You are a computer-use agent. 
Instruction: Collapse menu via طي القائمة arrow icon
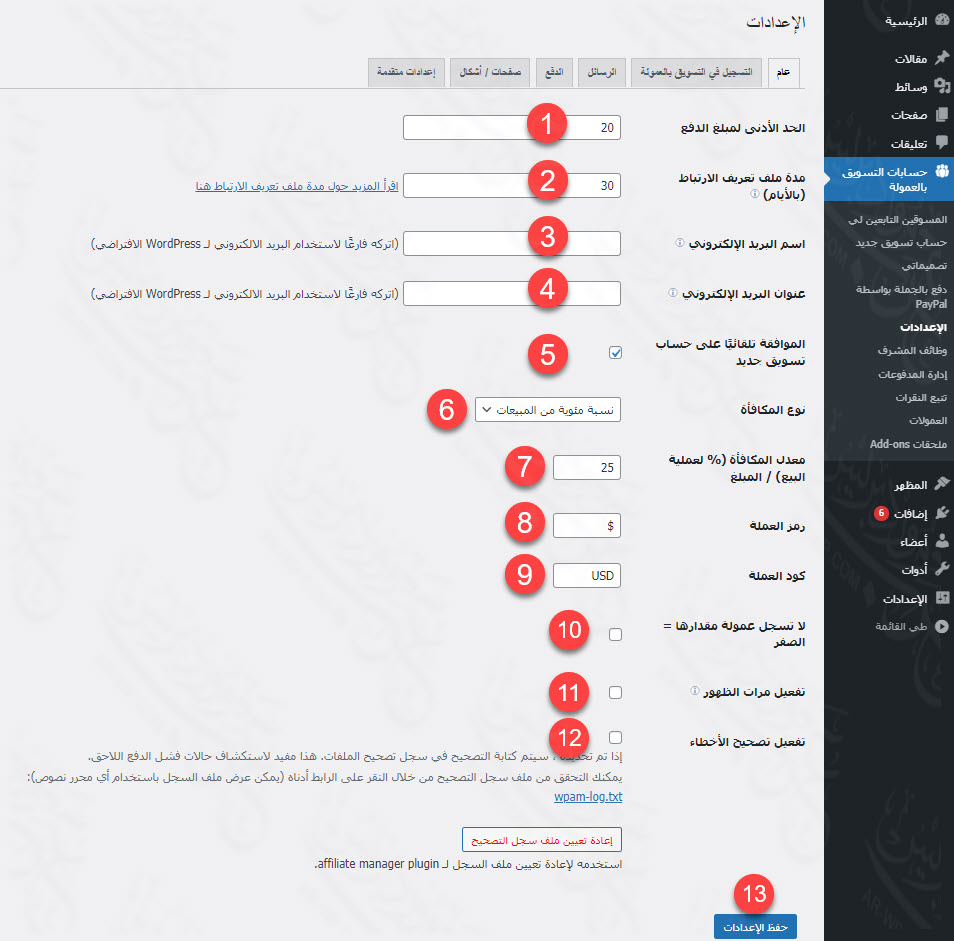tap(942, 626)
